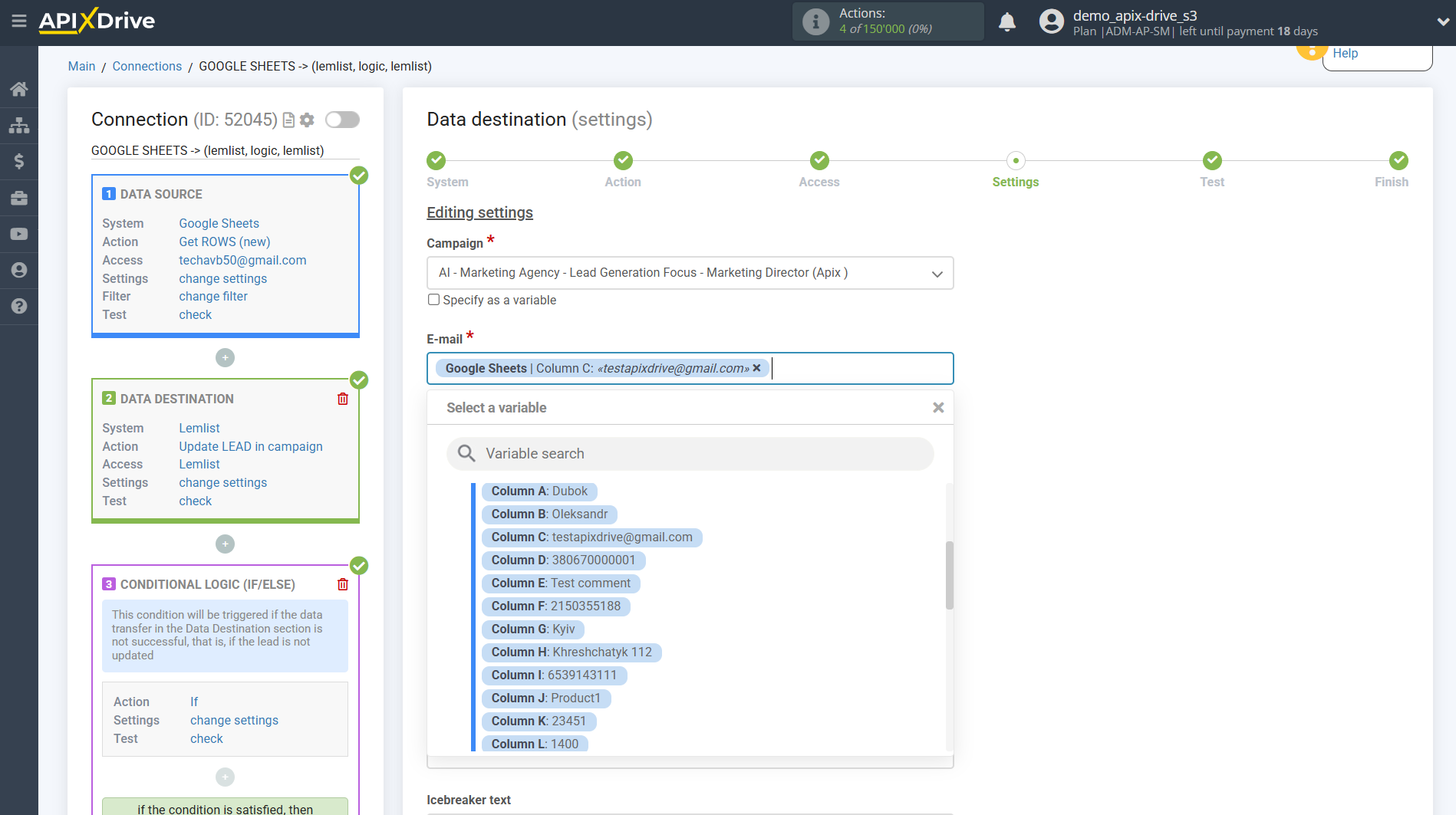
Task: Open the Home sidebar icon
Action: point(19,89)
